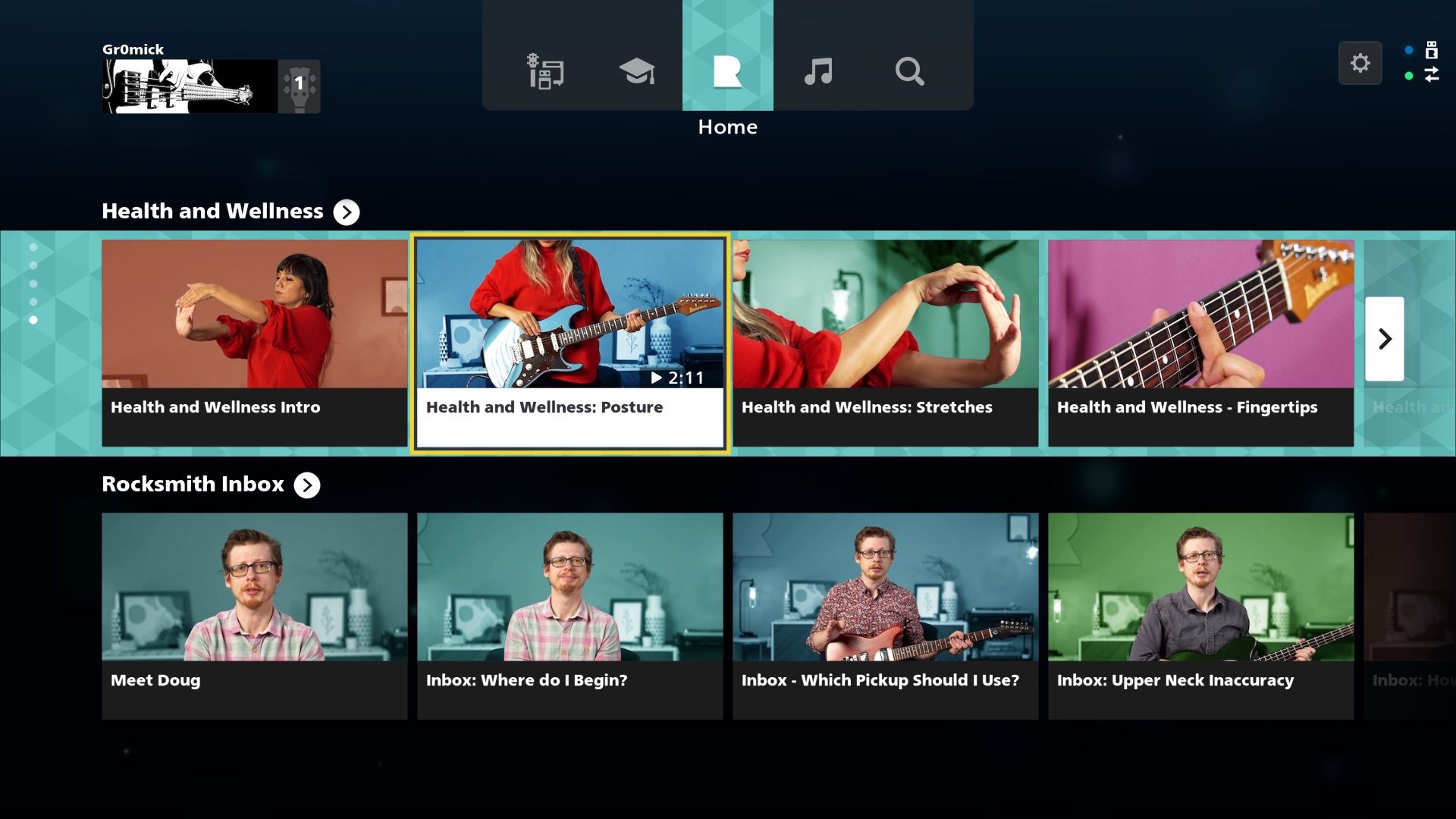The width and height of the screenshot is (1456, 819).
Task: Click the guitar headstock level badge
Action: pos(299,86)
